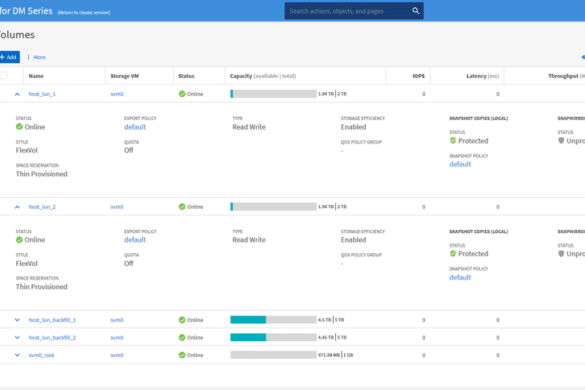Sort by the Capacity column header
The width and height of the screenshot is (585, 390).
[x=263, y=76]
